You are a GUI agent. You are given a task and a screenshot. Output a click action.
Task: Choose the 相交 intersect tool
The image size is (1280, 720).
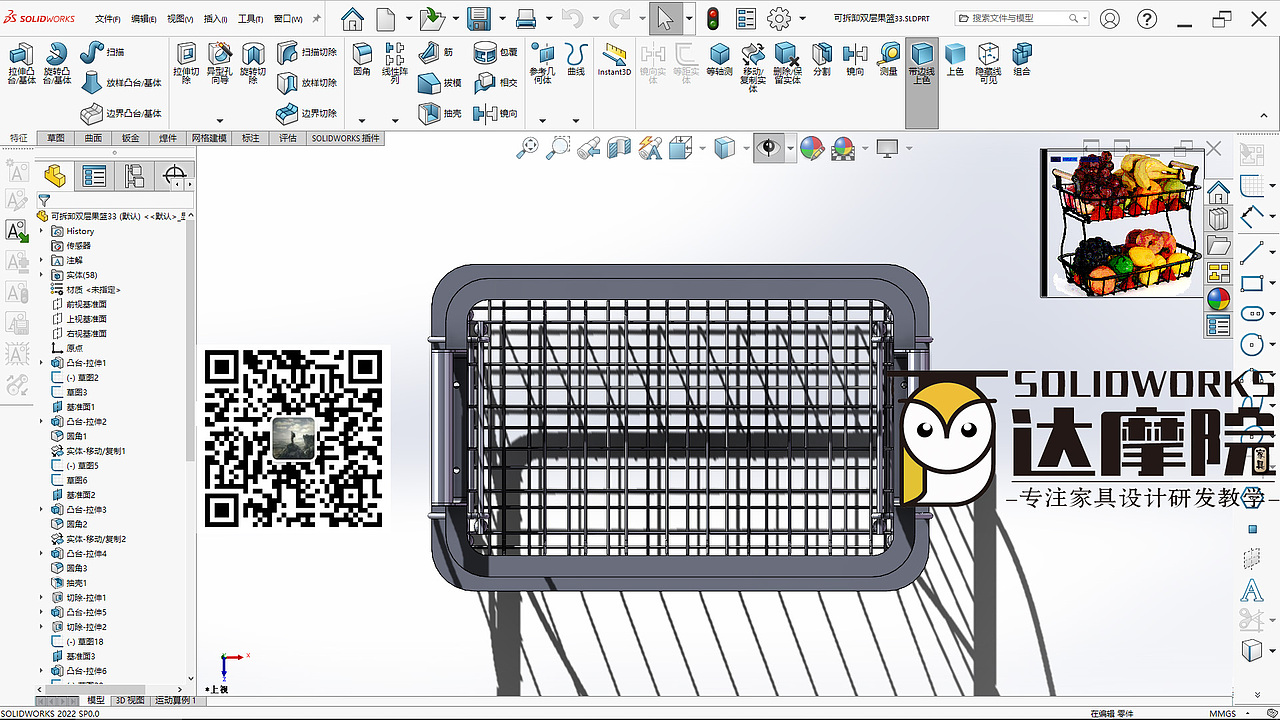pyautogui.click(x=496, y=83)
